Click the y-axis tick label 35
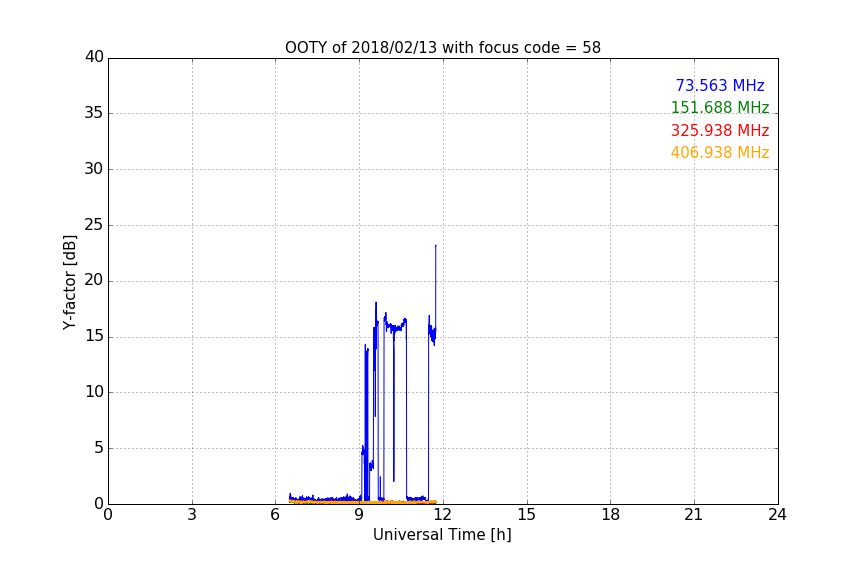Image resolution: width=864 pixels, height=576 pixels. coord(94,113)
